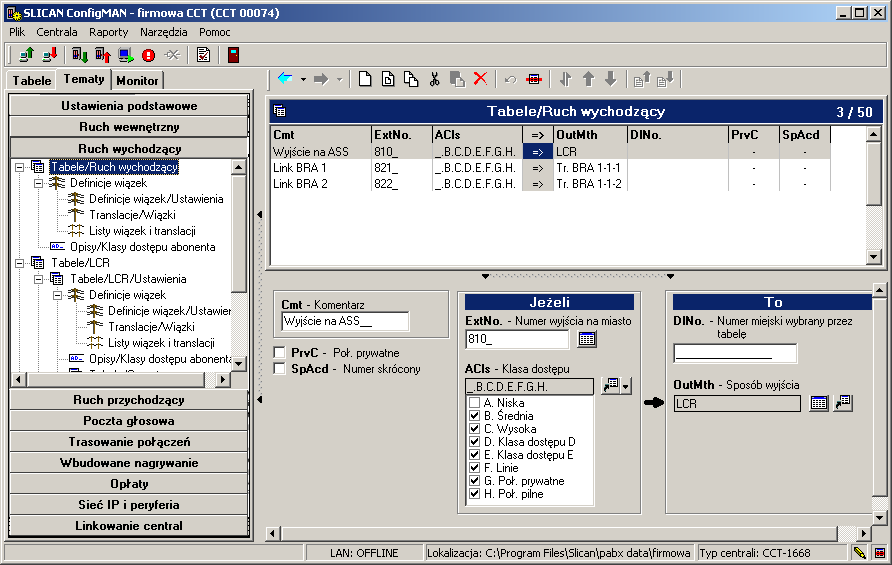
Task: Click the Cmt Komentarz input field
Action: (345, 321)
